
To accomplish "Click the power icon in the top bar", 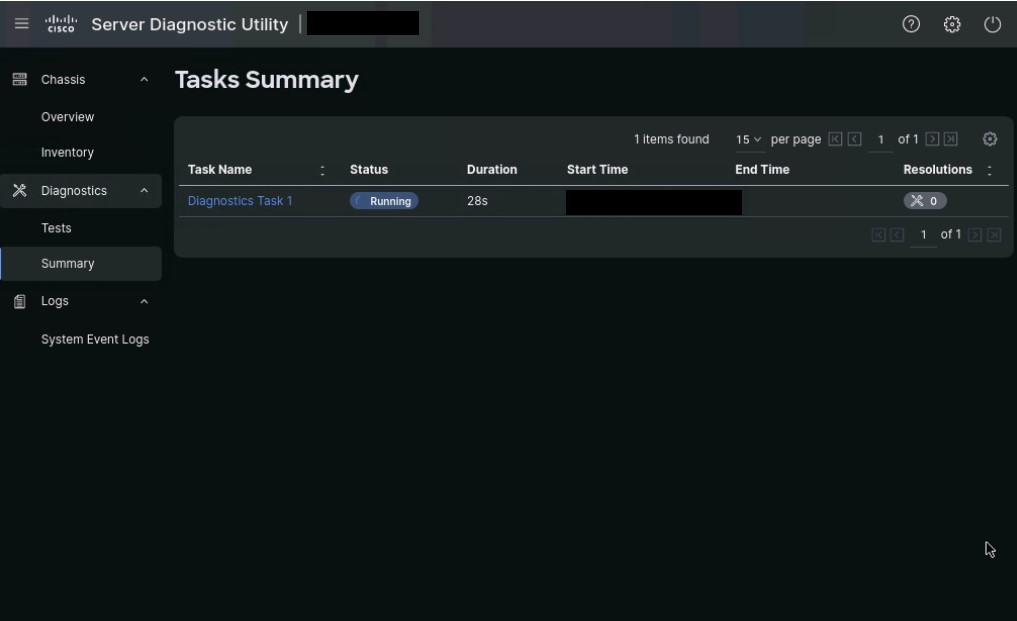I will tap(991, 24).
